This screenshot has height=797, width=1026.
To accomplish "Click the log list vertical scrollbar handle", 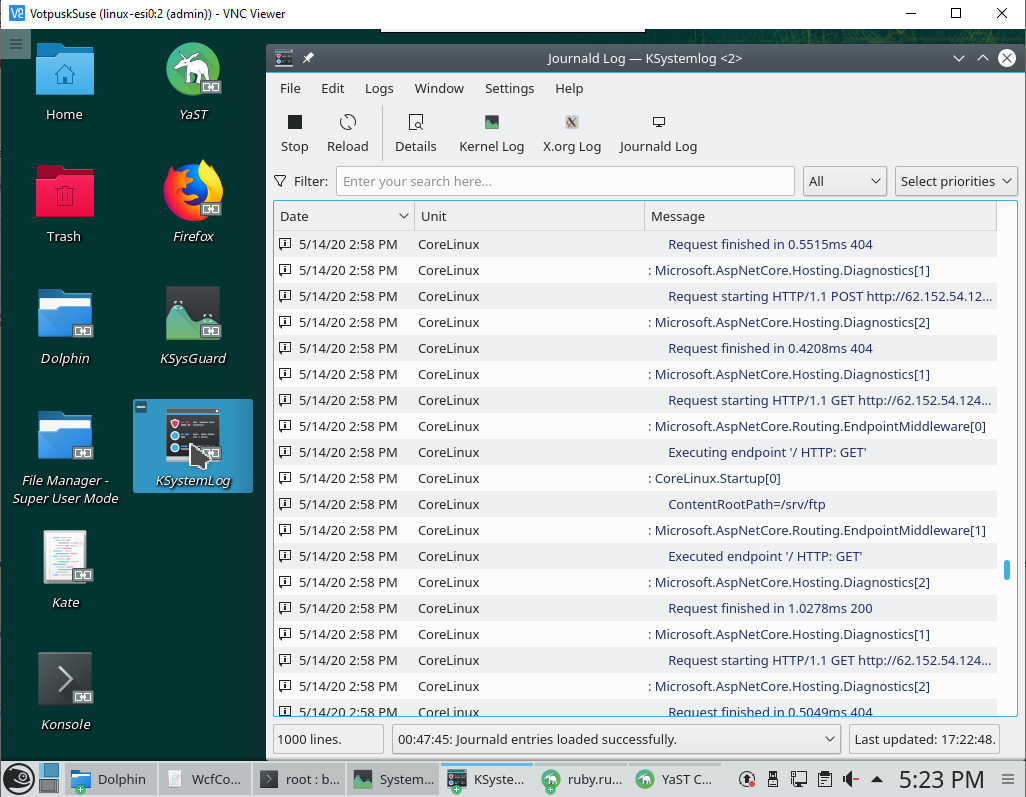I will click(x=1007, y=569).
